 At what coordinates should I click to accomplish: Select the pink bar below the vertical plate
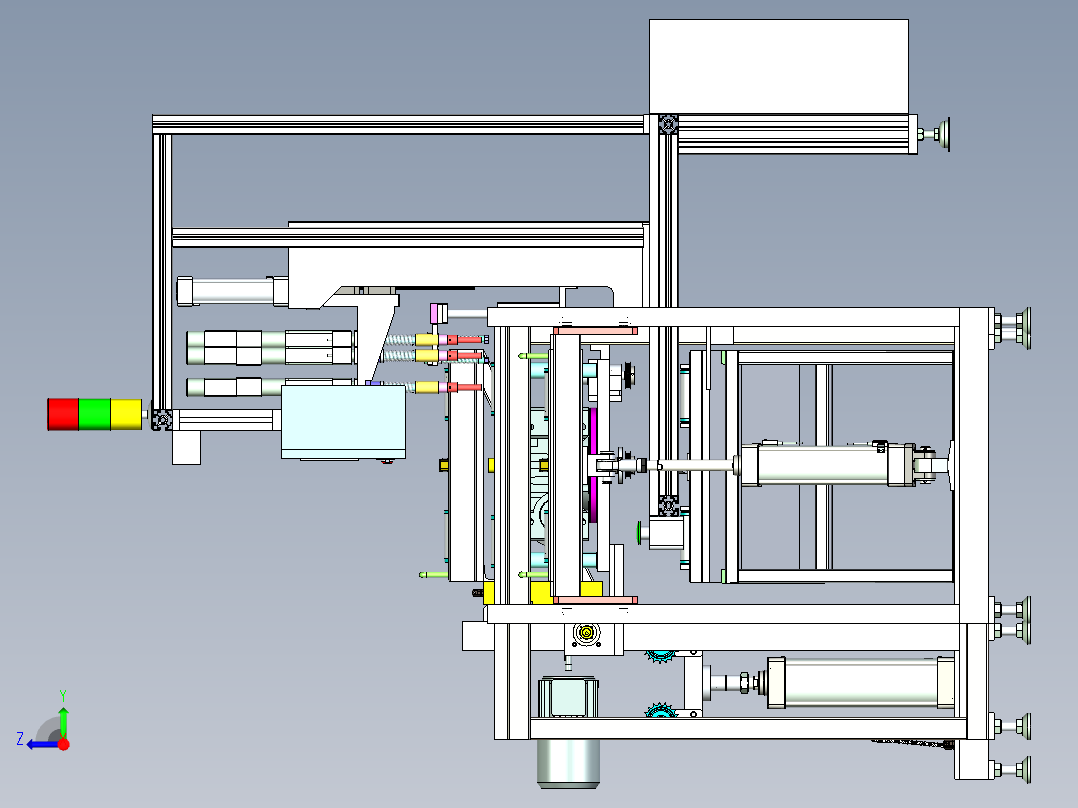coord(595,600)
